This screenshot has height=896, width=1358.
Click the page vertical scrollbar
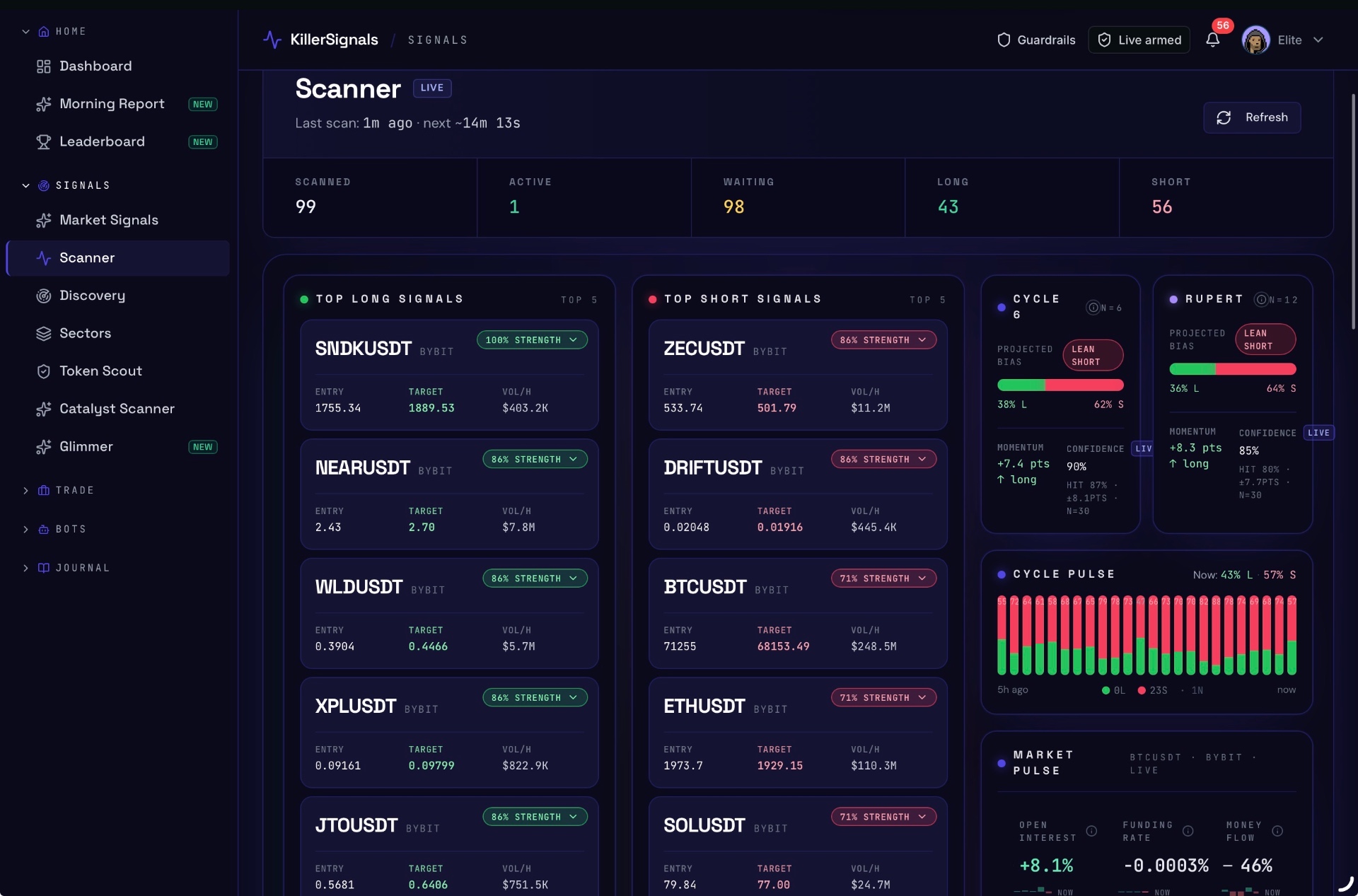click(x=1353, y=210)
